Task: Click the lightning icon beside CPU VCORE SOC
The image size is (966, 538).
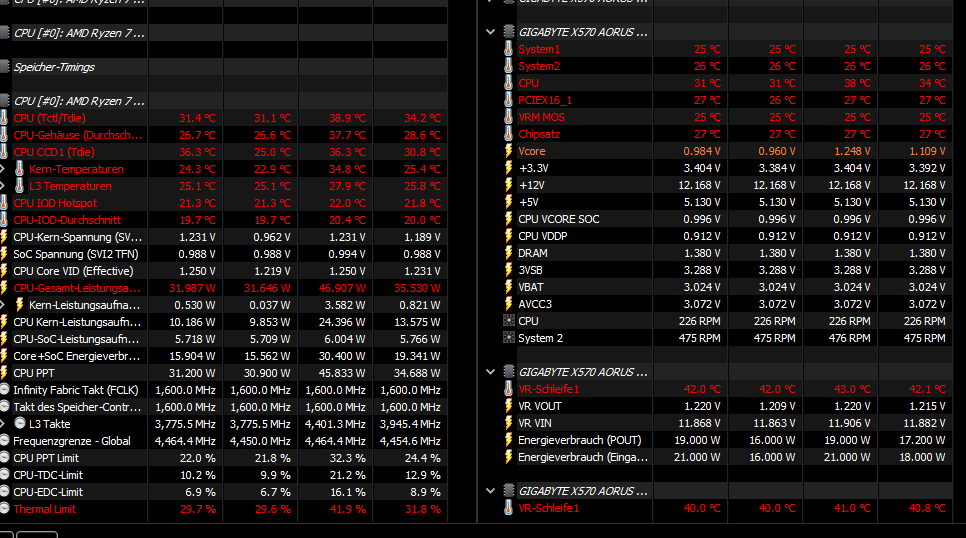Action: (508, 219)
